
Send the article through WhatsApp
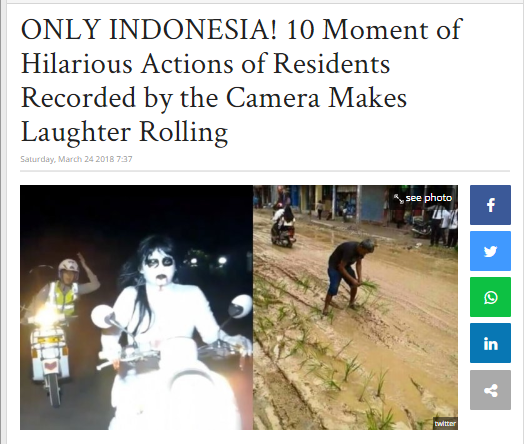coord(490,297)
